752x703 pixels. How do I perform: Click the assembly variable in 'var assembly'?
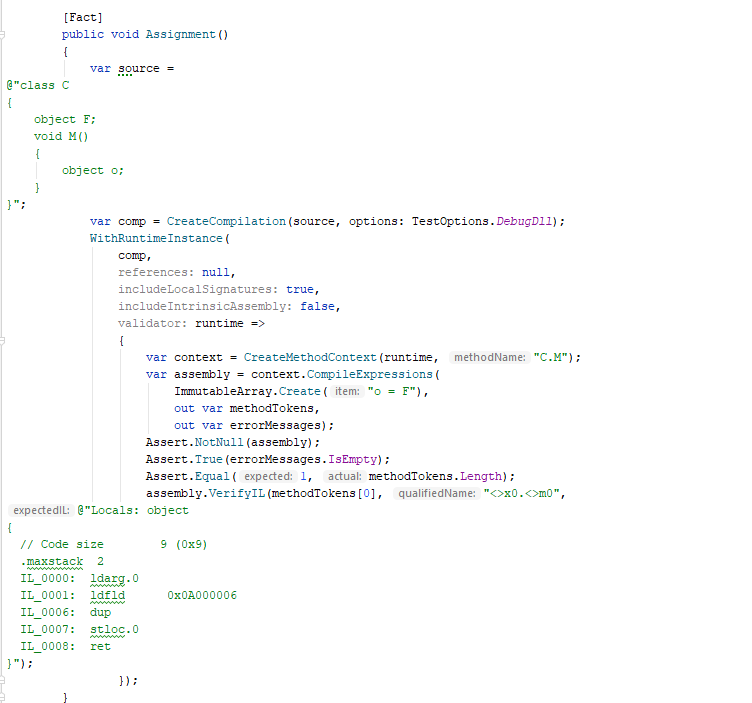tap(202, 375)
